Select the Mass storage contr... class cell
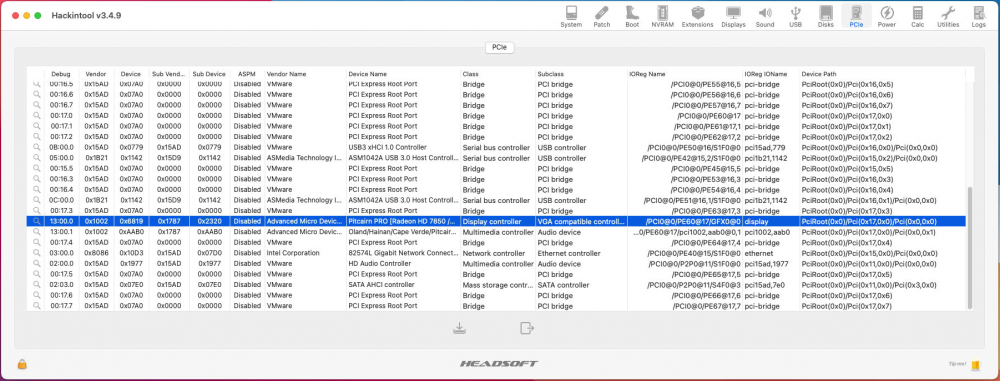Screen dimensions: 1000x381 coord(497,285)
